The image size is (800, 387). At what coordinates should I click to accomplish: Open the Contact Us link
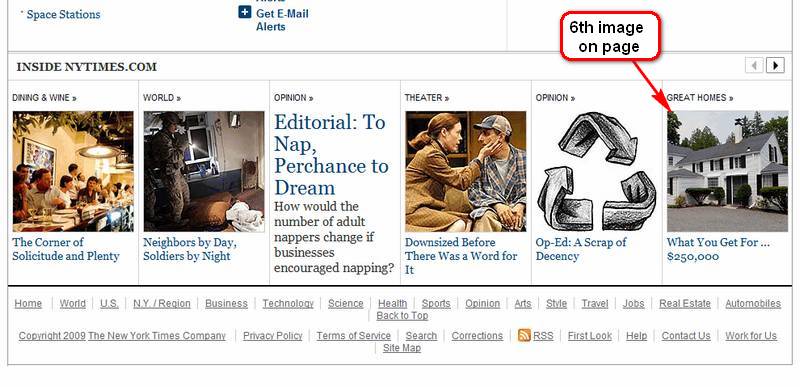[x=686, y=336]
